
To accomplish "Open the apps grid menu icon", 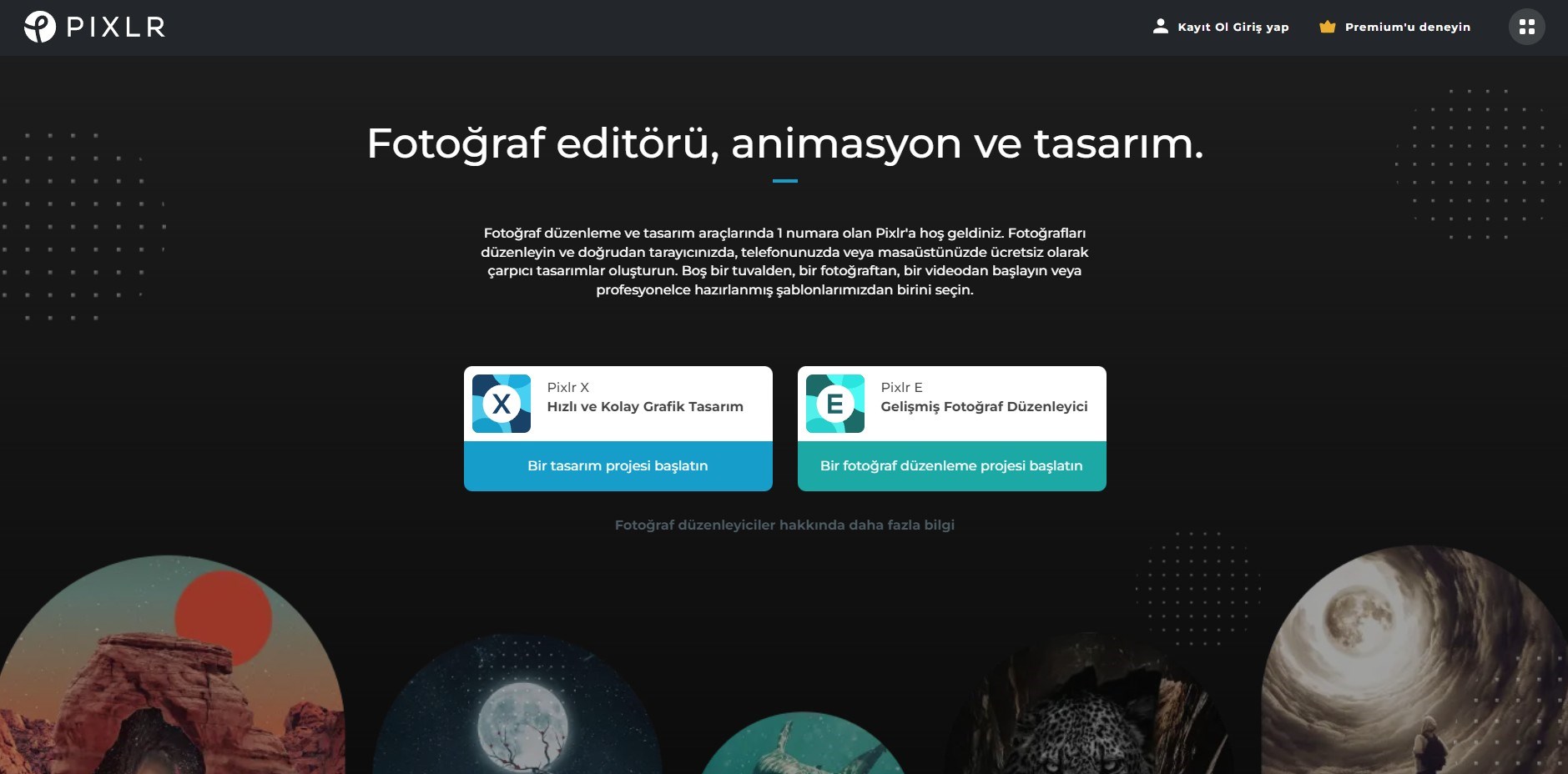I will (1526, 27).
